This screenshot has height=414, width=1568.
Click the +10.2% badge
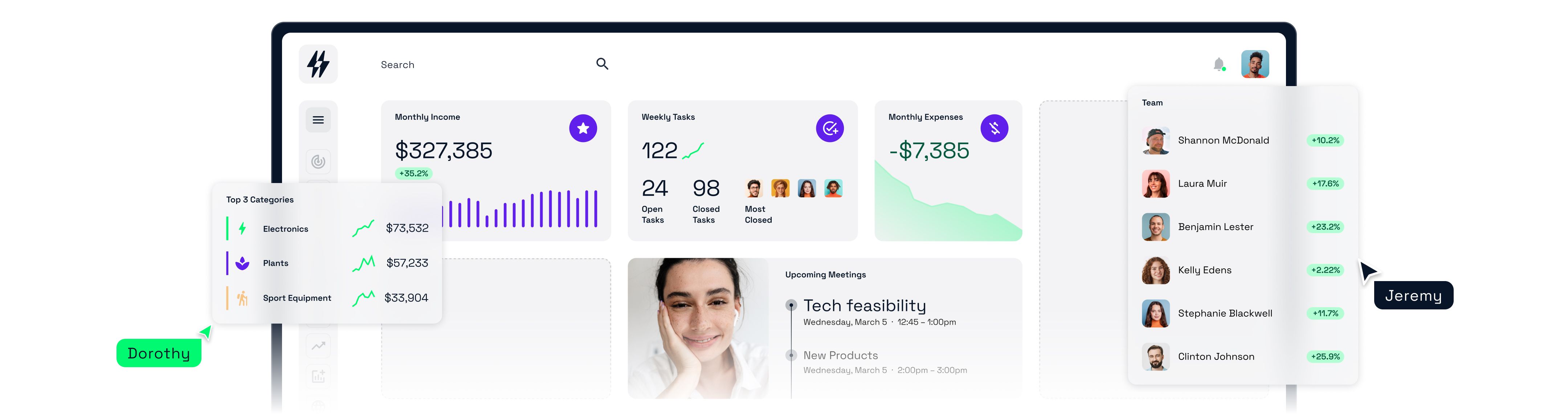click(x=1325, y=141)
